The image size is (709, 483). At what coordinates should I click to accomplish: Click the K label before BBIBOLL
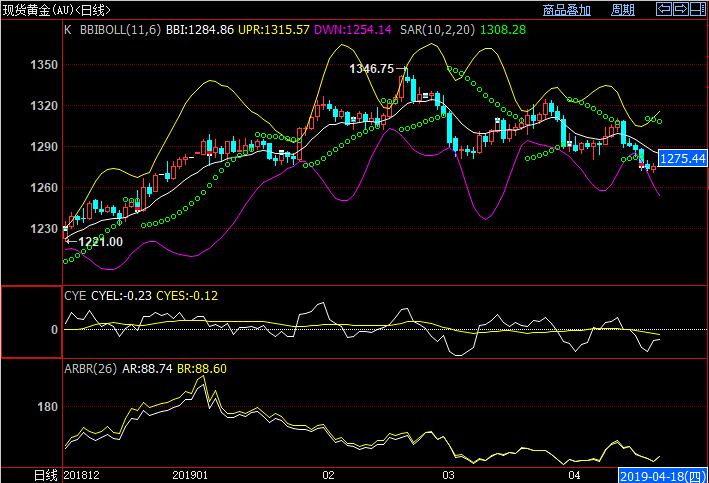[x=68, y=30]
